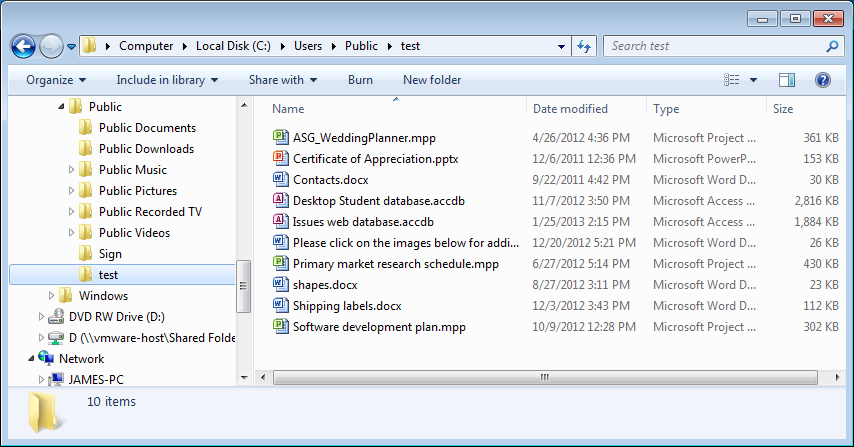Open the Organize menu

point(56,80)
